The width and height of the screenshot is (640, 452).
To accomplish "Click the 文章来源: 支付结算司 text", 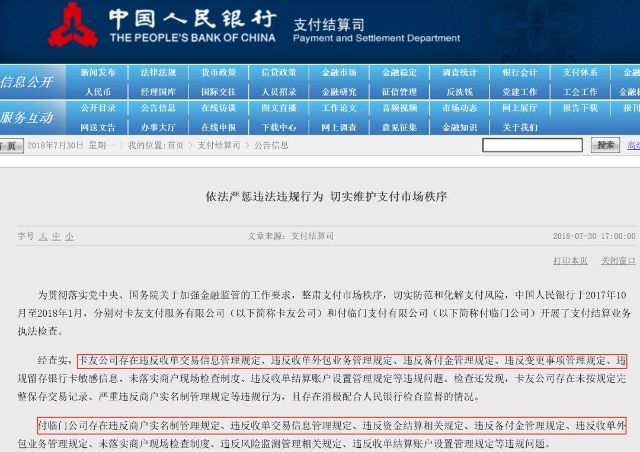I will pos(291,236).
